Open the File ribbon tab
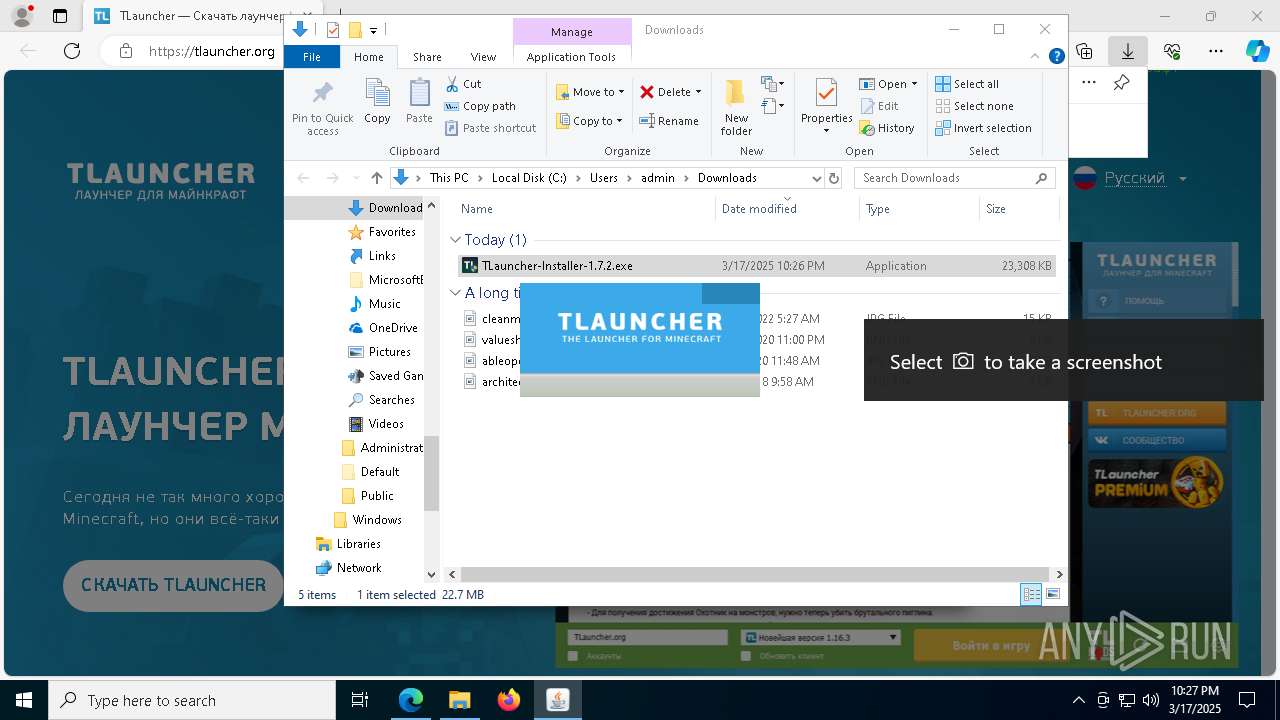1280x720 pixels. (x=312, y=57)
